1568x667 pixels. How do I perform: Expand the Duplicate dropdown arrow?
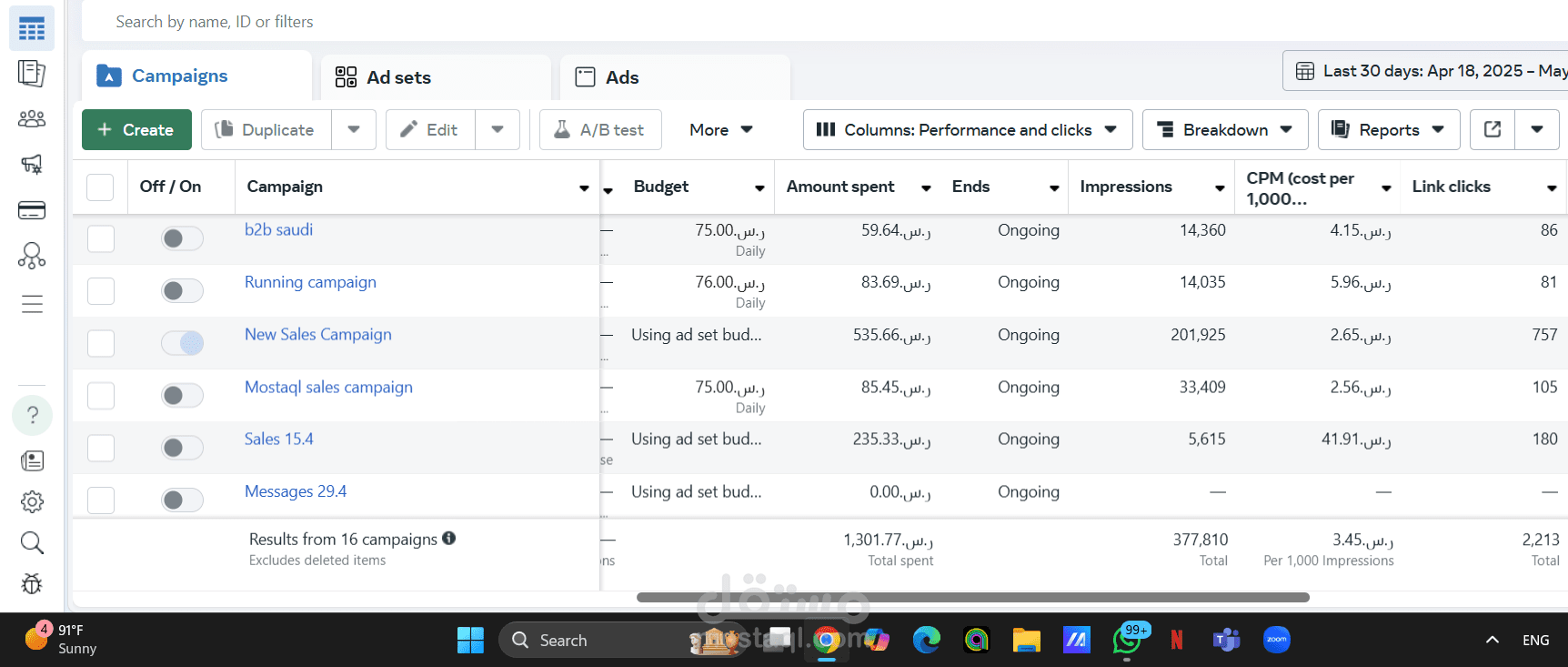pos(354,129)
